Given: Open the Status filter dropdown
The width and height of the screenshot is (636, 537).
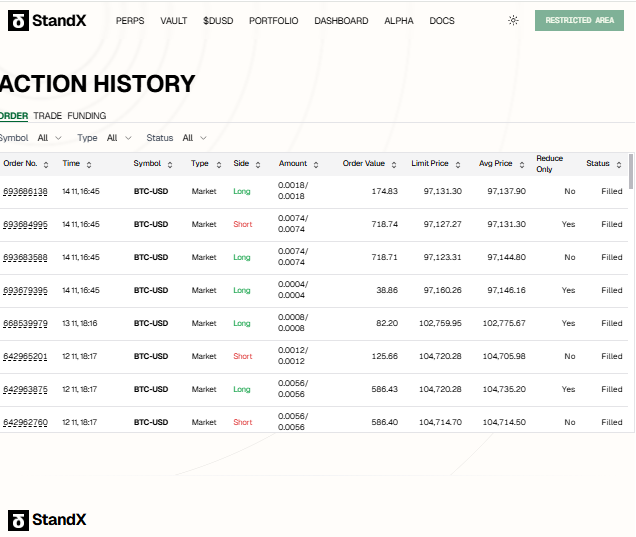Looking at the screenshot, I should pos(195,138).
